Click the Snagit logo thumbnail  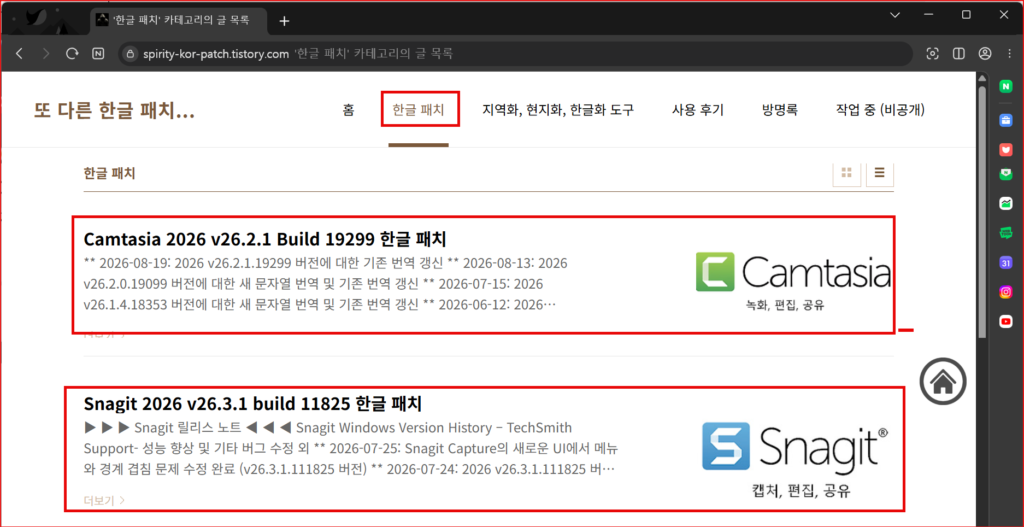pyautogui.click(x=796, y=460)
